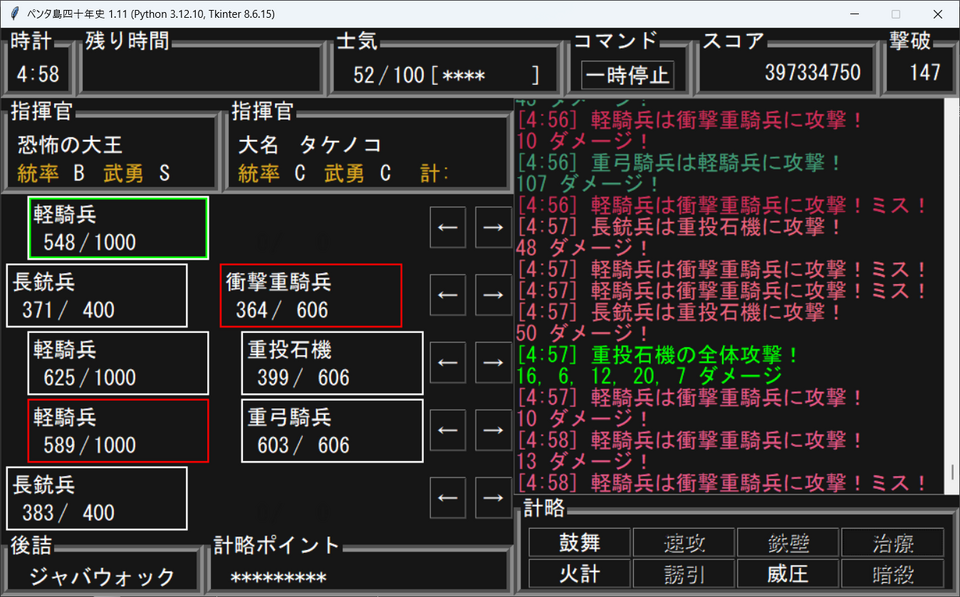This screenshot has width=960, height=597.
Task: Use the 火計 fire stratagem
Action: pyautogui.click(x=579, y=574)
